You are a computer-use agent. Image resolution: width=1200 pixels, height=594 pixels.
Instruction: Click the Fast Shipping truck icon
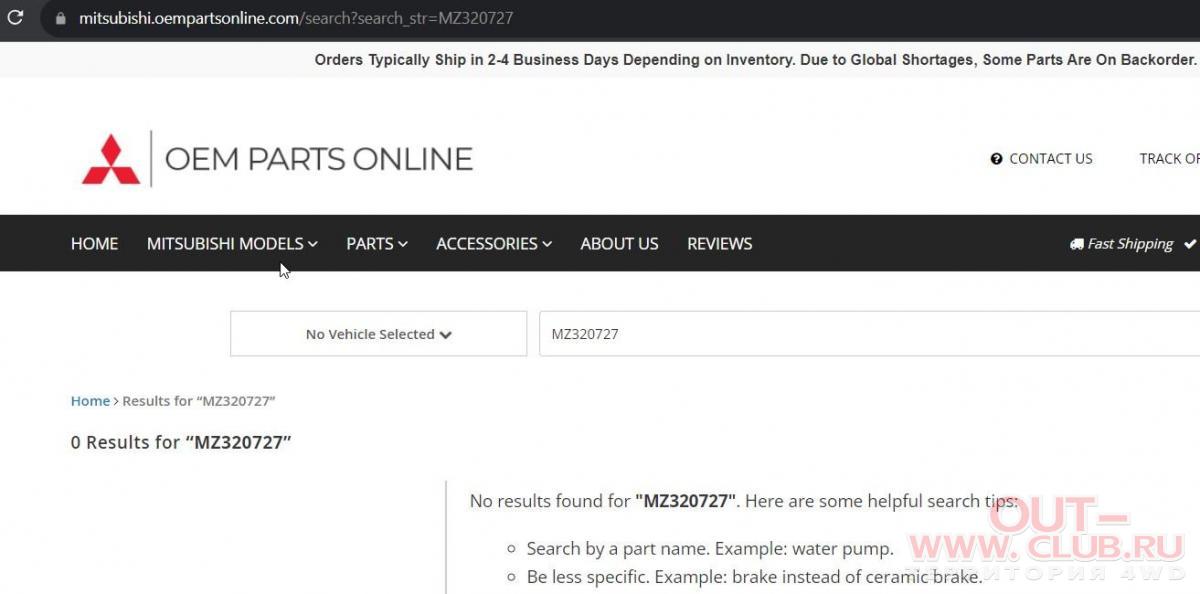click(1076, 243)
